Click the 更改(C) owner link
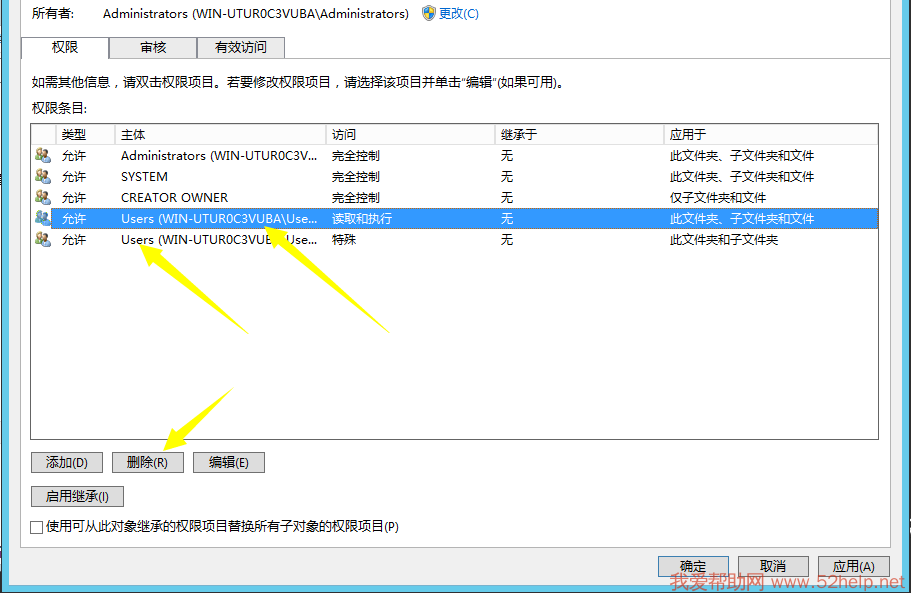The width and height of the screenshot is (911, 593). pyautogui.click(x=459, y=14)
